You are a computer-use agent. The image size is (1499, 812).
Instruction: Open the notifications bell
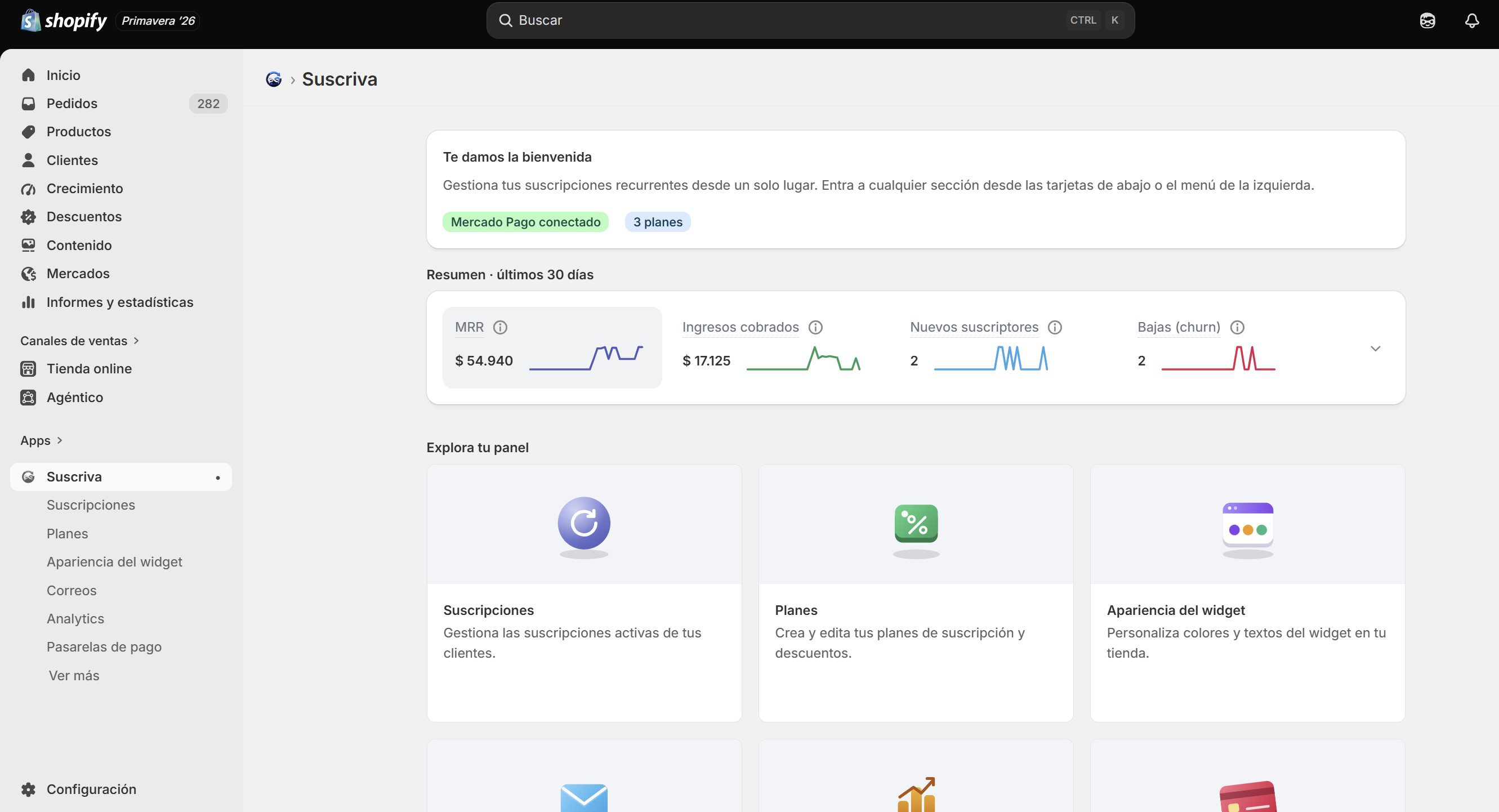[1471, 20]
